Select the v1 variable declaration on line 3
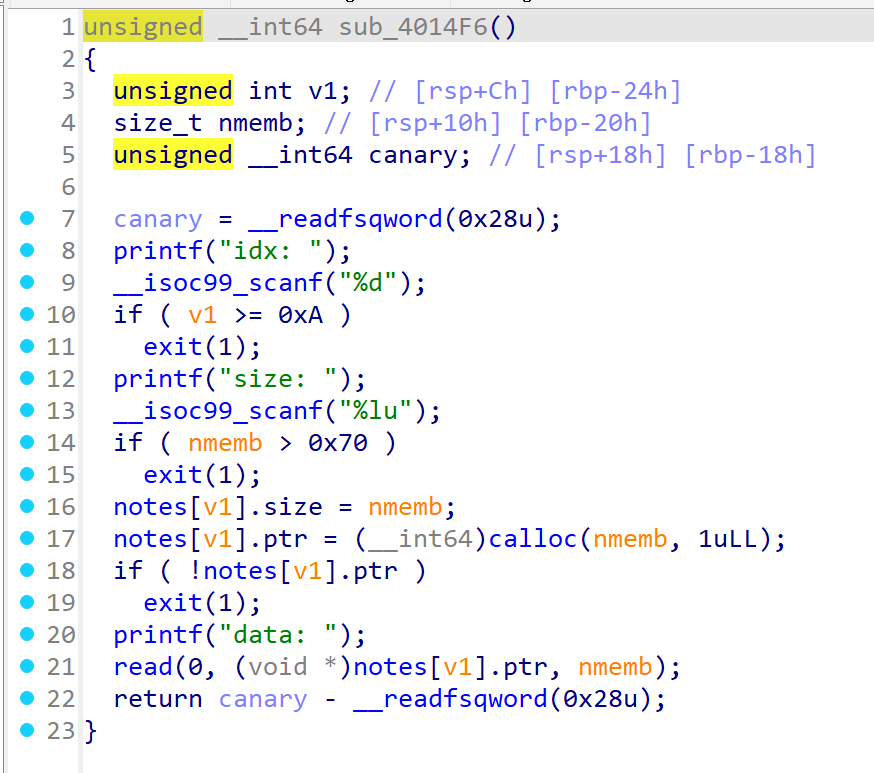874x773 pixels. [323, 91]
